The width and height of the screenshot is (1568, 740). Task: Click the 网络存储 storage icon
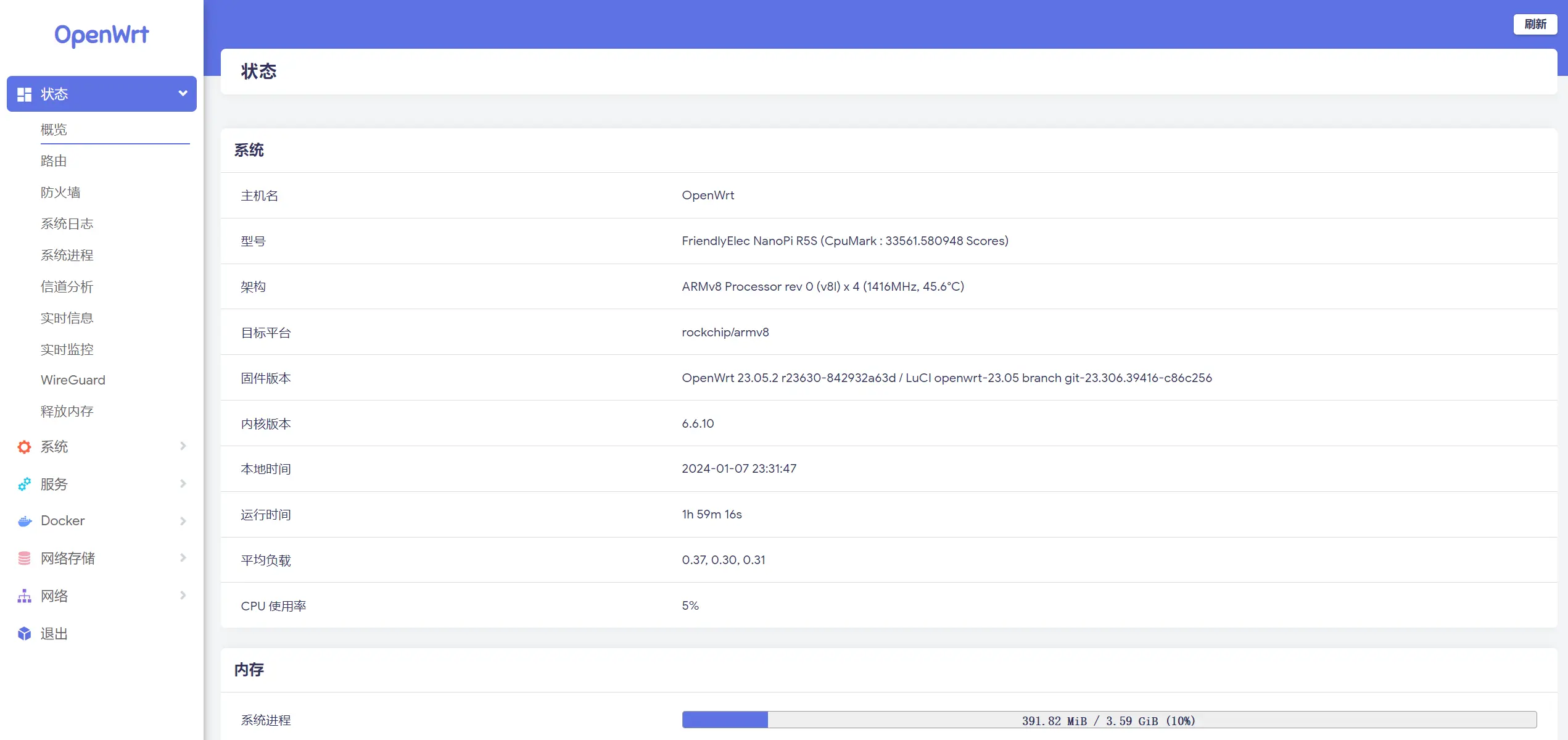(x=23, y=558)
